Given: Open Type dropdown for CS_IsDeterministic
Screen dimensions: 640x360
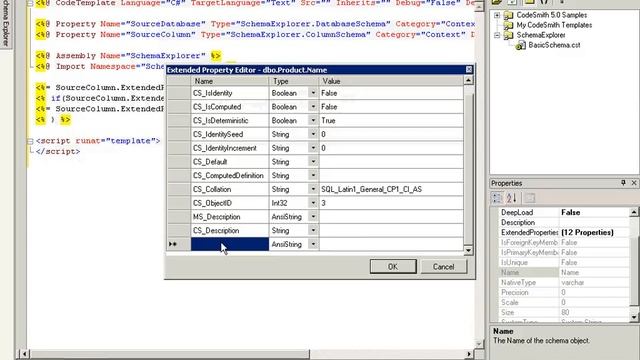Looking at the screenshot, I should (313, 120).
